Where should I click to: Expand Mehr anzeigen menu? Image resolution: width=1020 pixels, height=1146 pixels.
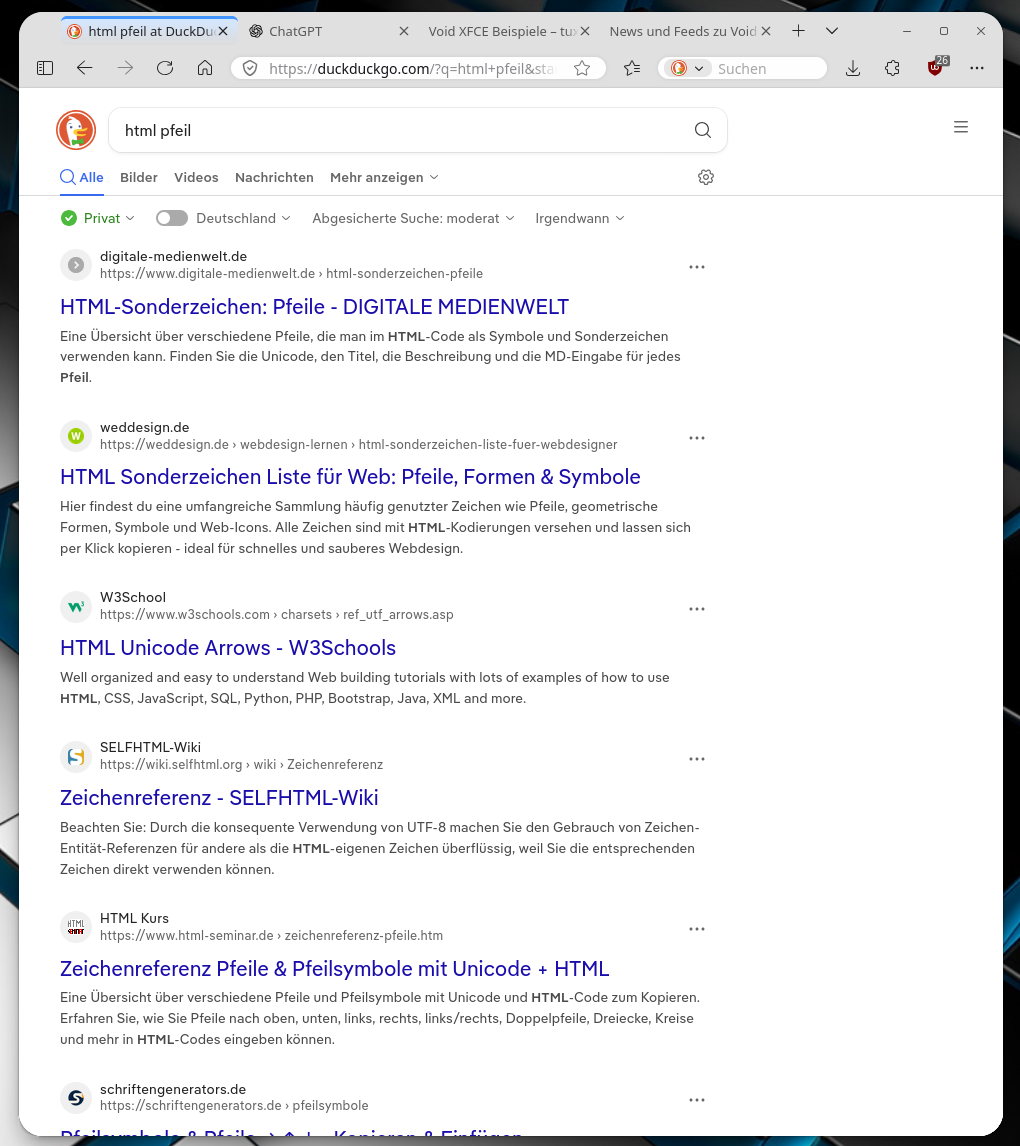pos(384,177)
